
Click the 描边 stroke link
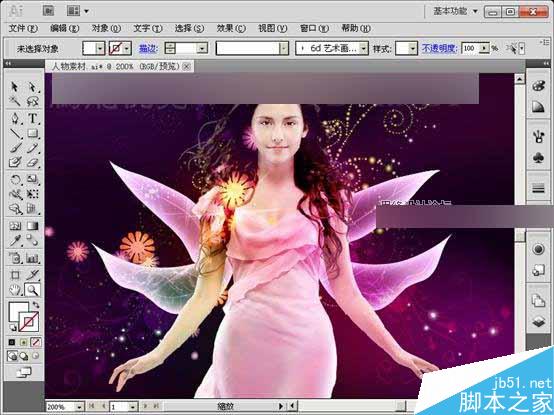point(148,48)
